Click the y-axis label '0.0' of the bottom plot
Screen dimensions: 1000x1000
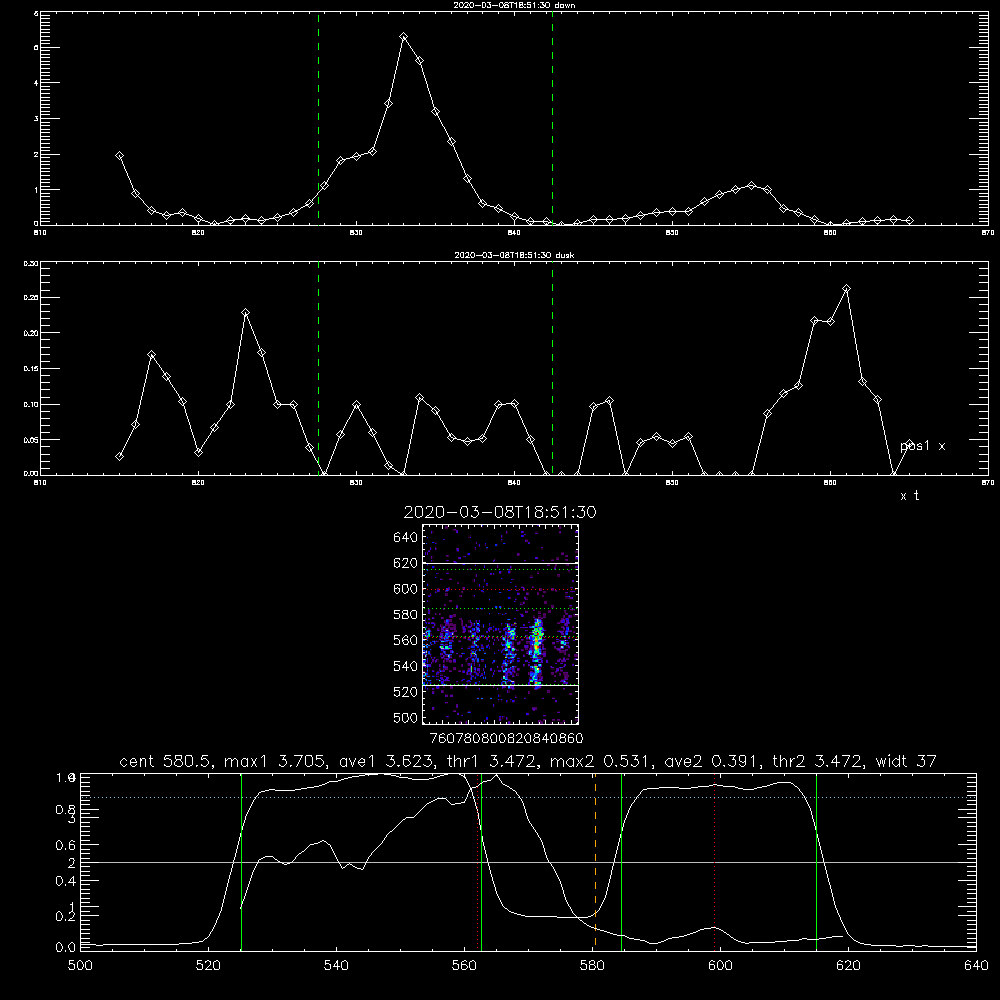point(66,948)
